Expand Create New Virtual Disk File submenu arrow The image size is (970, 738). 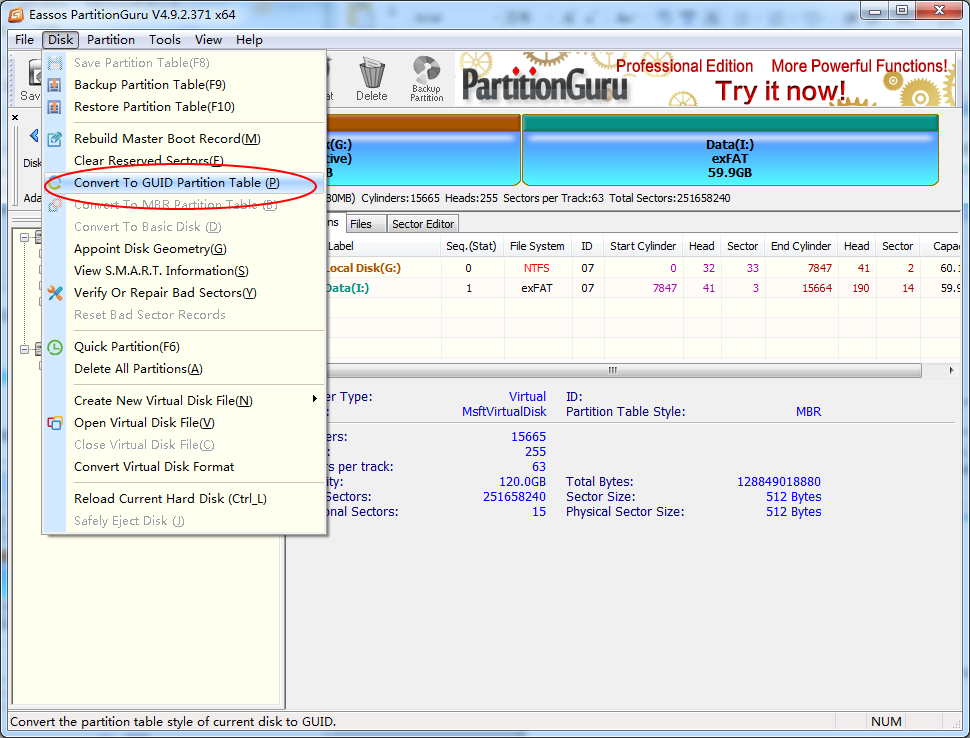(315, 399)
